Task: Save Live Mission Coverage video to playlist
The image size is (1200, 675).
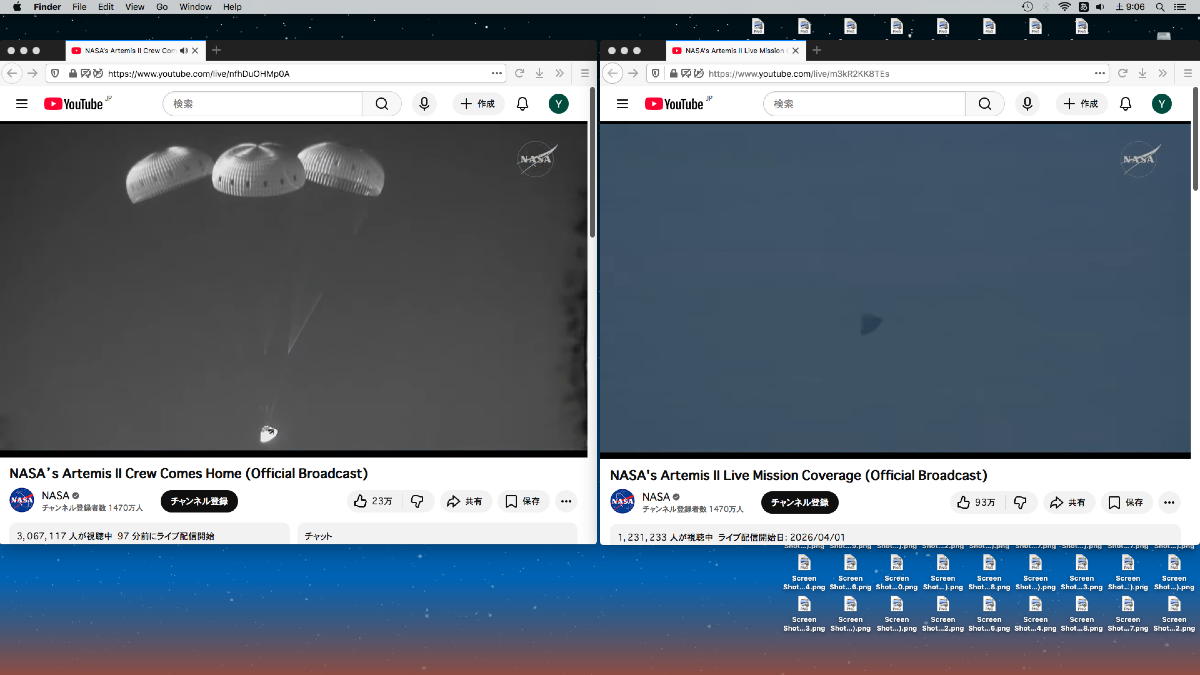Action: 1126,502
